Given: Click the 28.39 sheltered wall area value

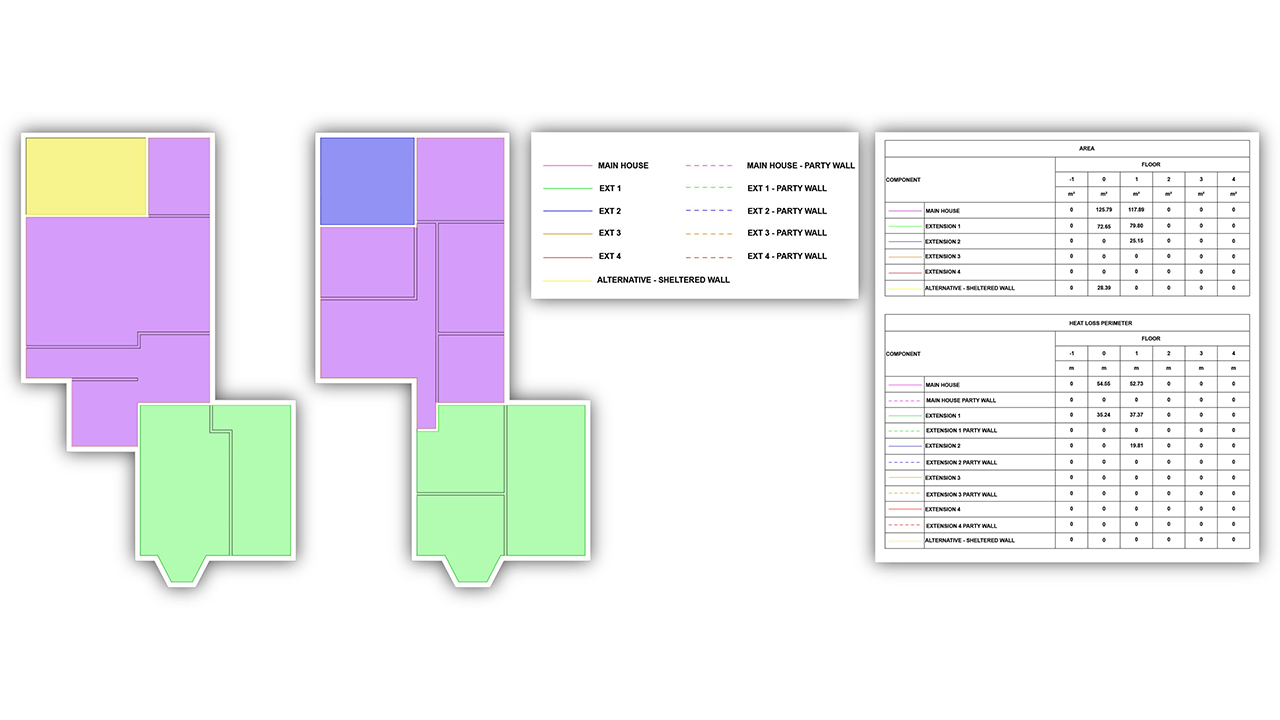Looking at the screenshot, I should point(1104,287).
